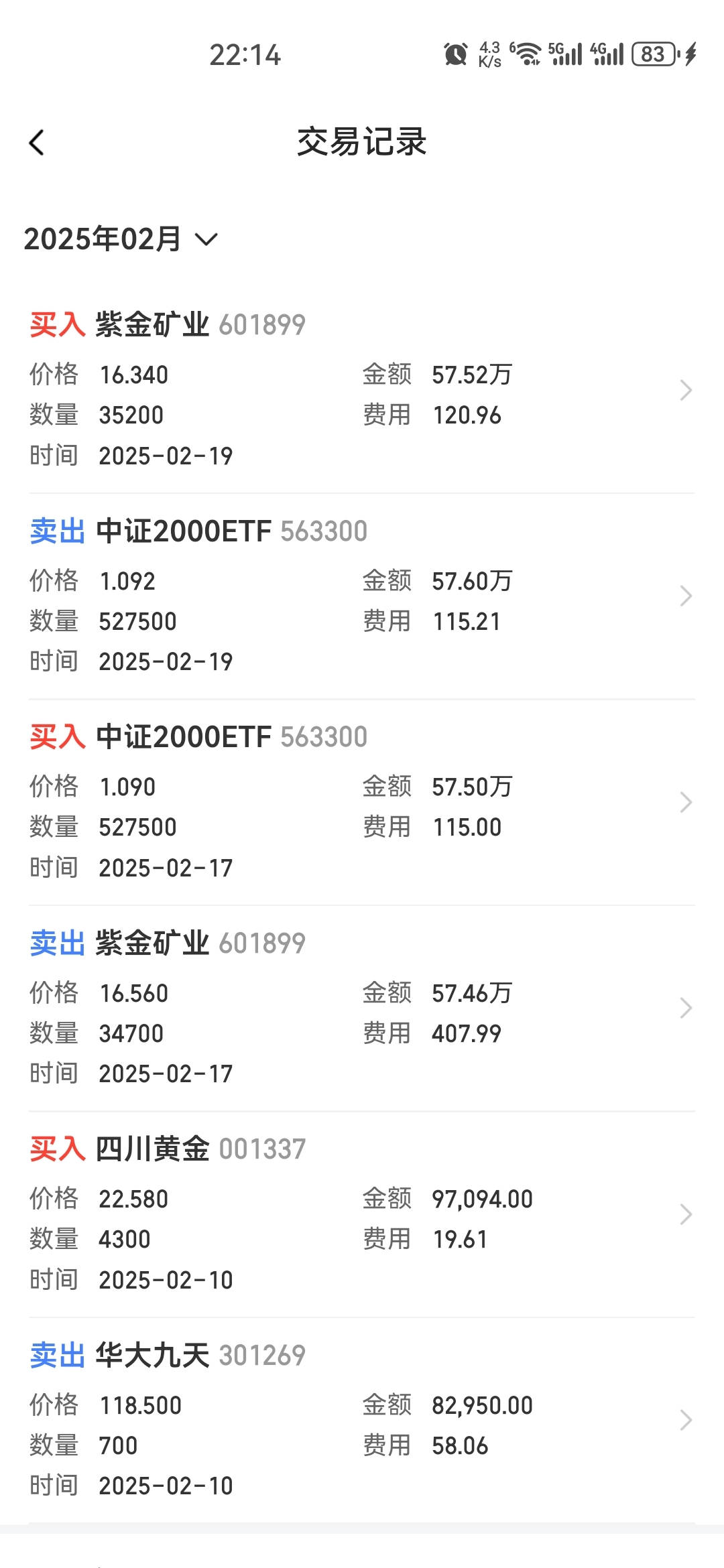Tap the 卖出 紫金矿业 record title
Viewport: 724px width, 1568px height.
tap(168, 943)
